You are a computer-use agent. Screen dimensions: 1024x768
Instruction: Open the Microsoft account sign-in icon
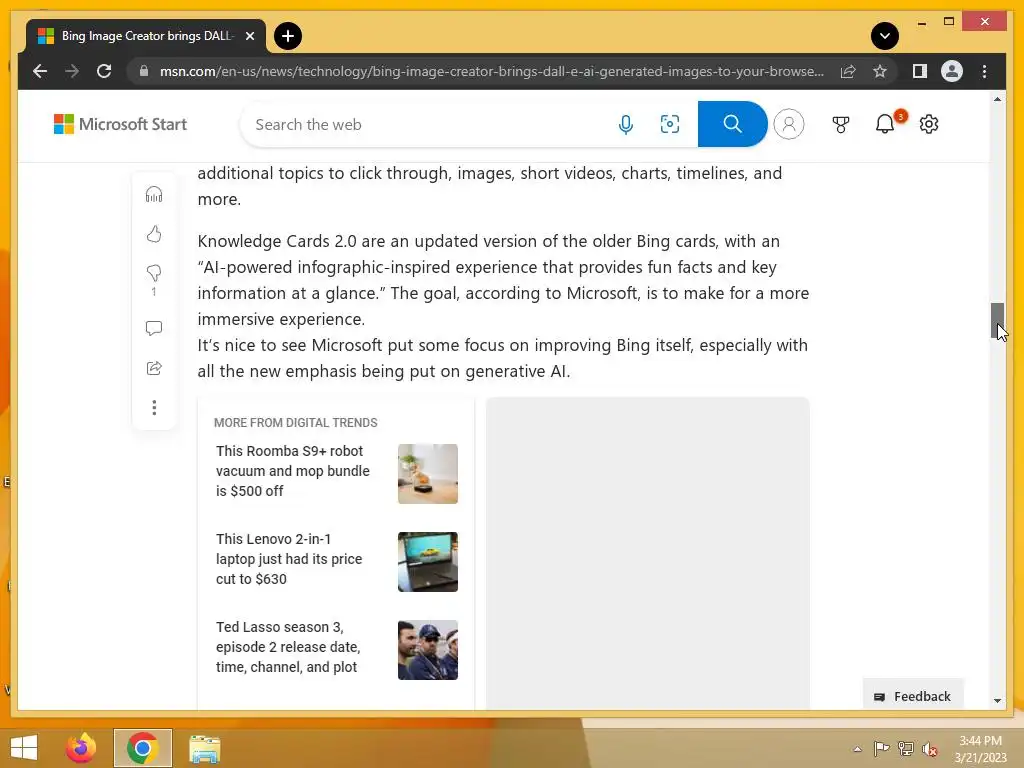tap(789, 124)
